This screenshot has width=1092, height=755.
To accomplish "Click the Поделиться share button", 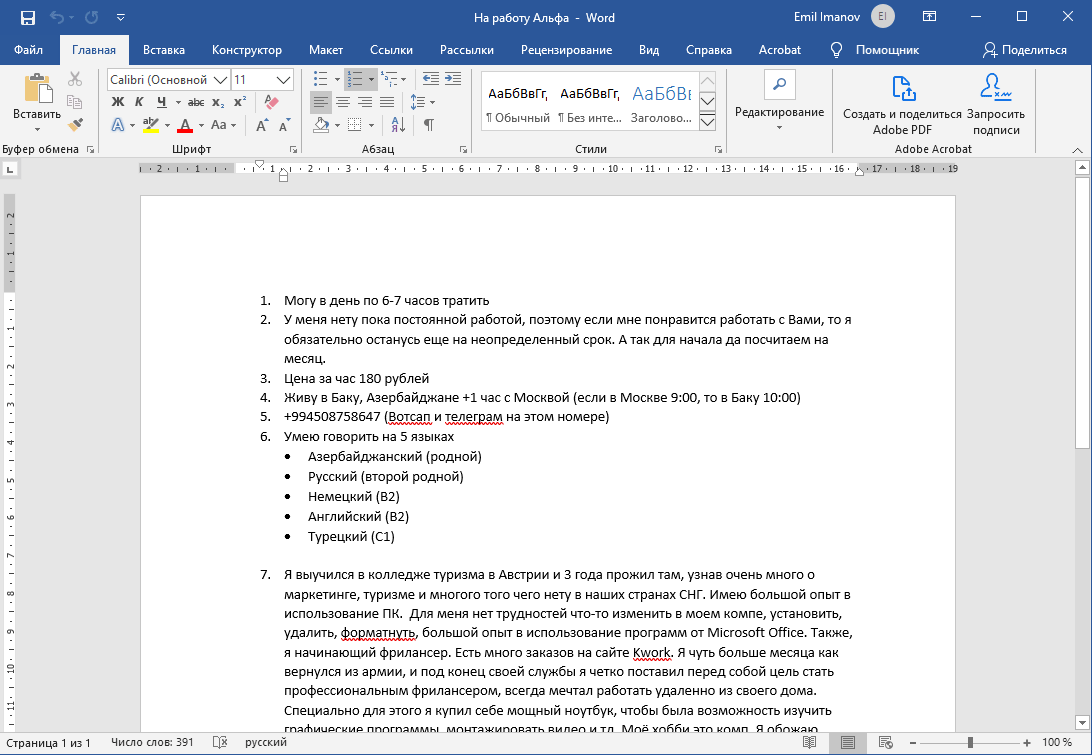I will point(1025,50).
